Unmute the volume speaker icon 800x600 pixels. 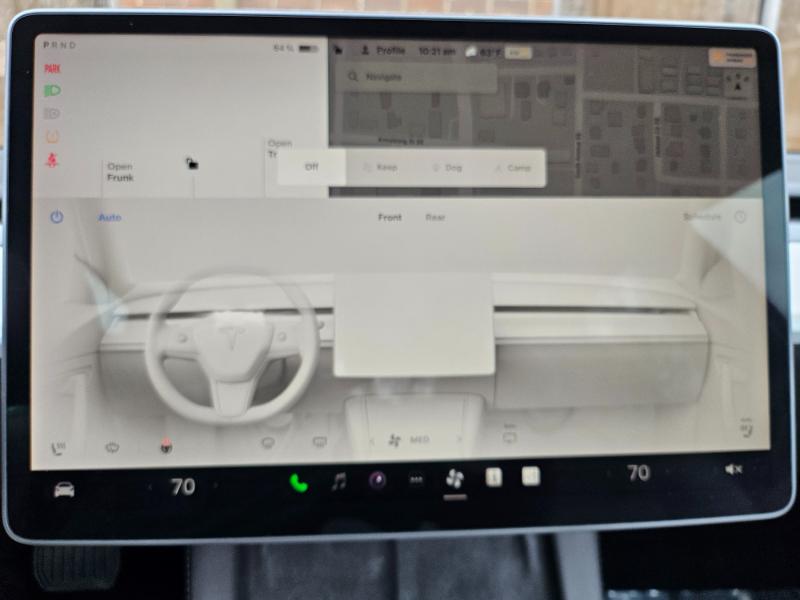point(733,469)
